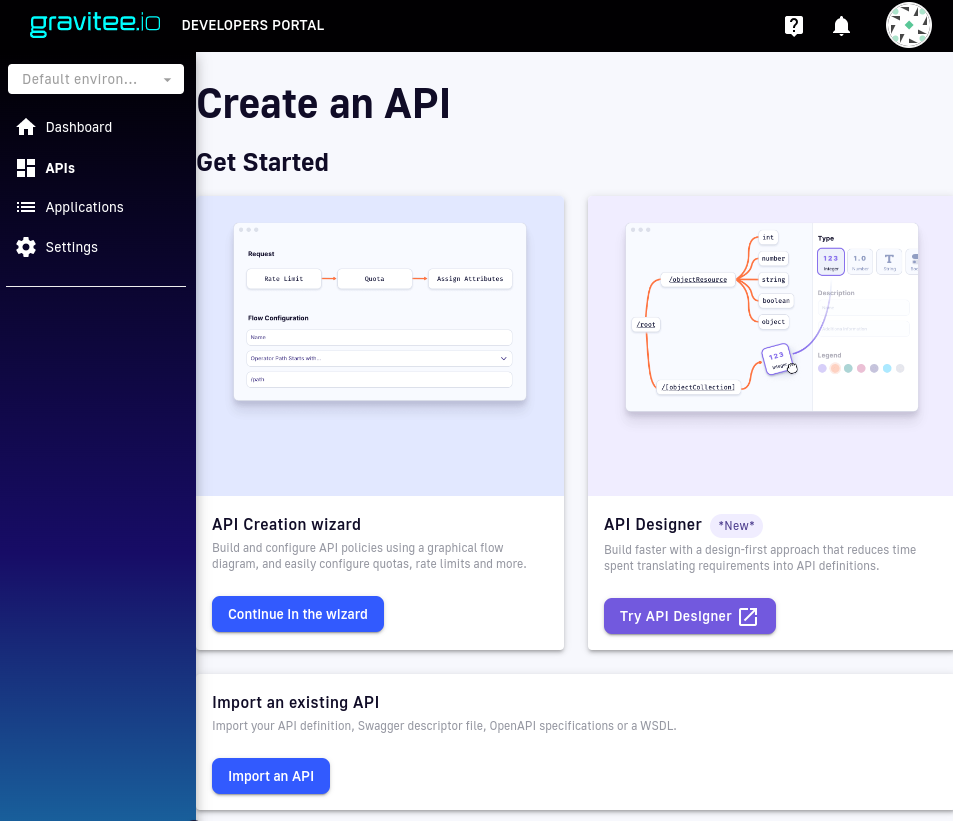Viewport: 953px width, 821px height.
Task: Click the DEVELOPERS PORTAL header text
Action: tap(253, 25)
